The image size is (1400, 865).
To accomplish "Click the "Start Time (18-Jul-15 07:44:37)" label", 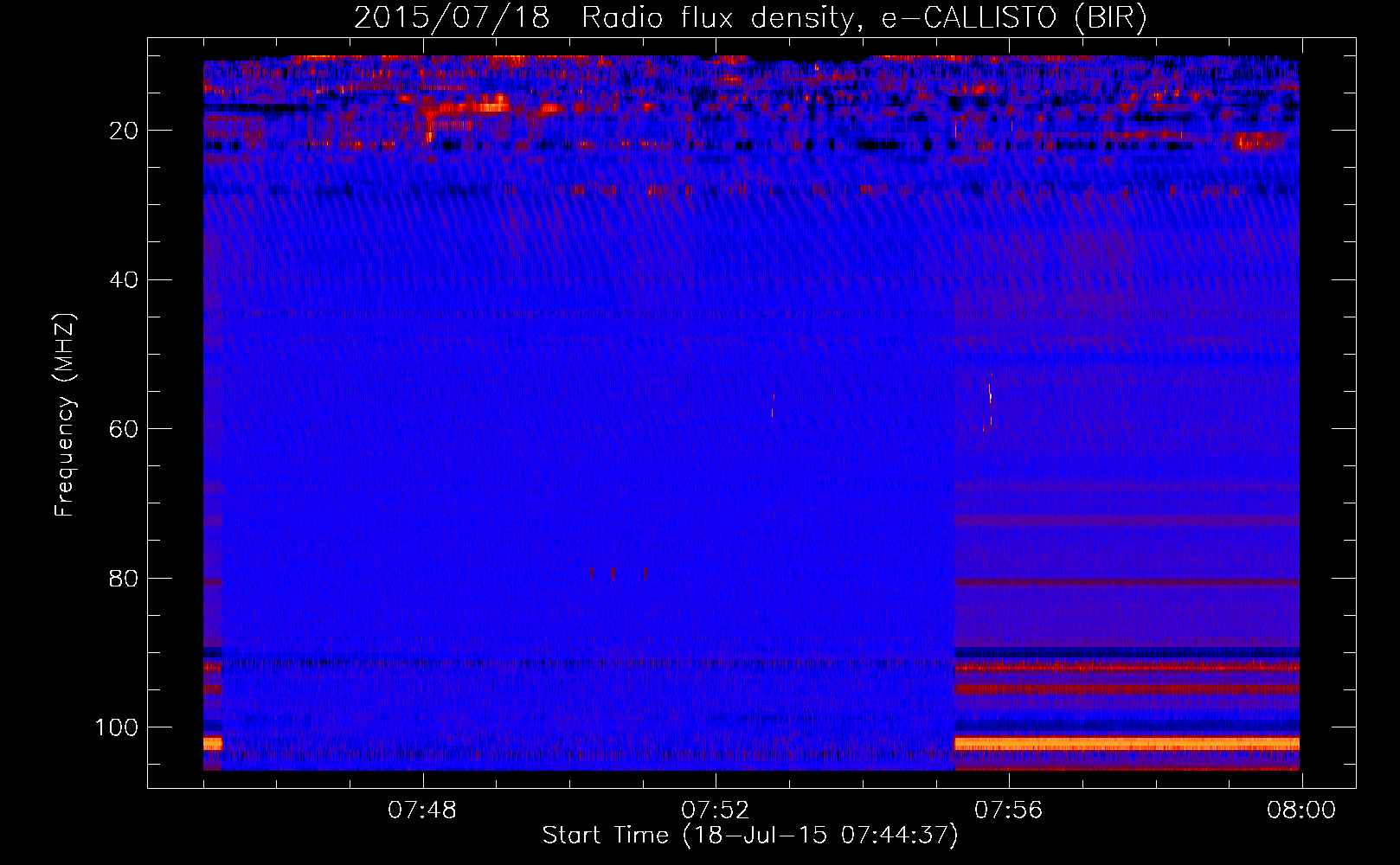I will (x=750, y=836).
